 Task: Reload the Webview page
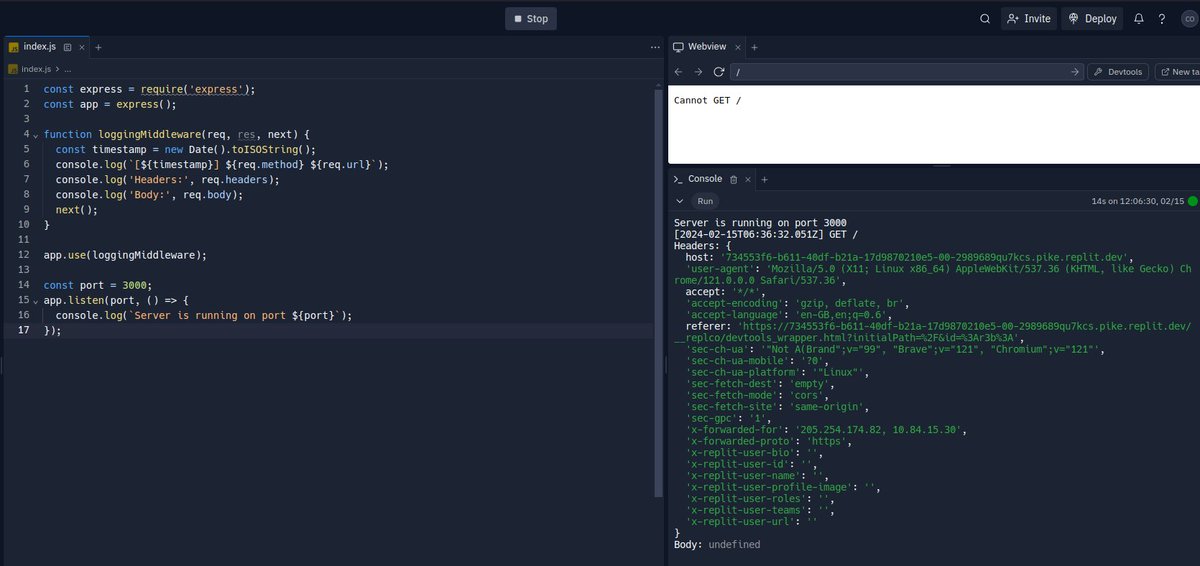click(718, 72)
